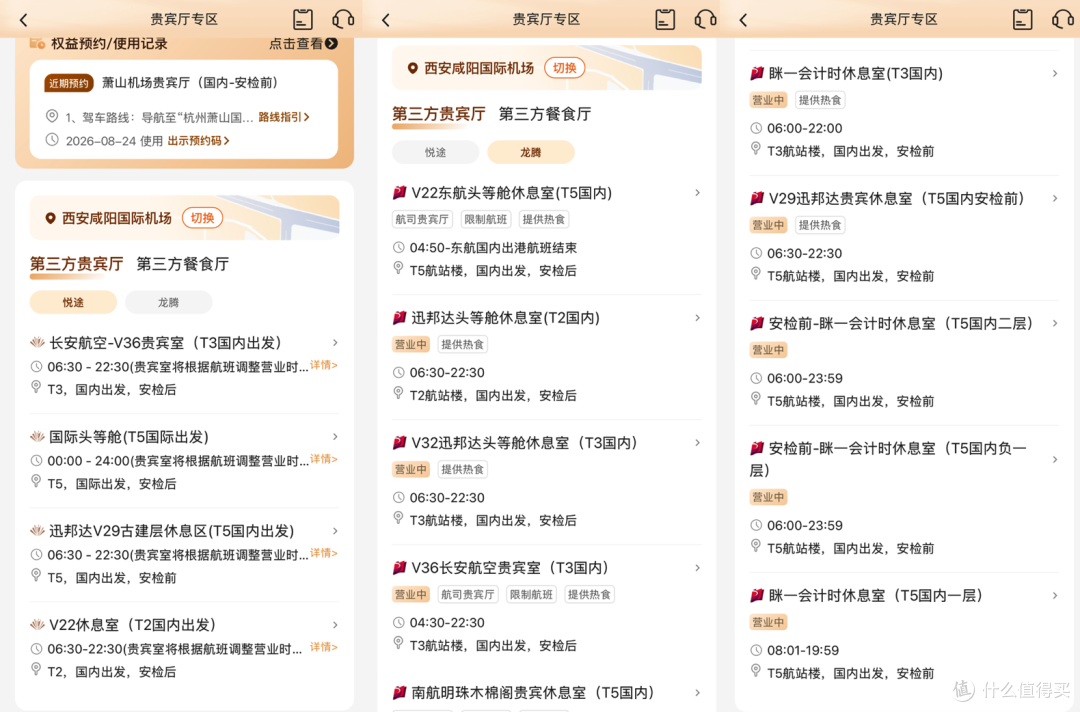Open 眯一会计时休息室（T5国内一层） chevron
Viewport: 1080px width, 712px height.
pyautogui.click(x=1055, y=596)
